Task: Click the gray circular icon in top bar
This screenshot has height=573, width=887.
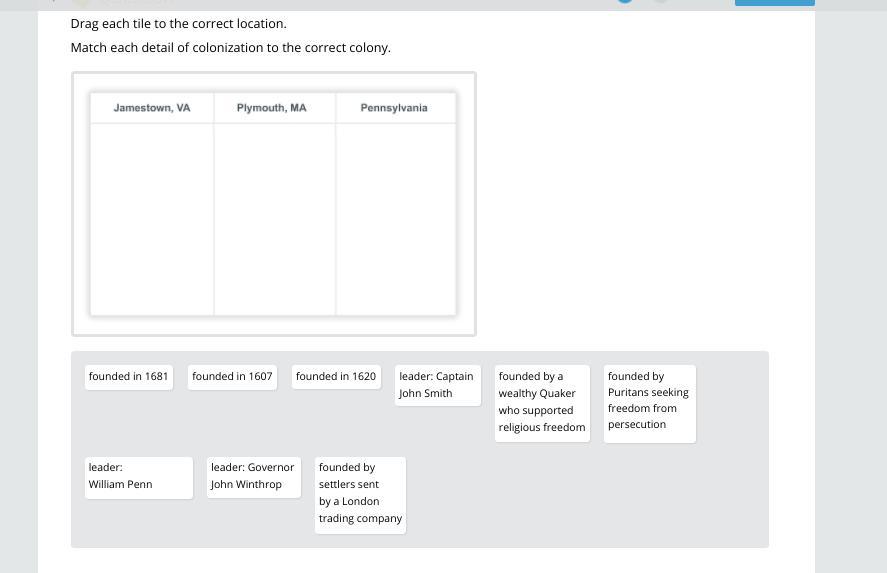Action: pos(661,1)
